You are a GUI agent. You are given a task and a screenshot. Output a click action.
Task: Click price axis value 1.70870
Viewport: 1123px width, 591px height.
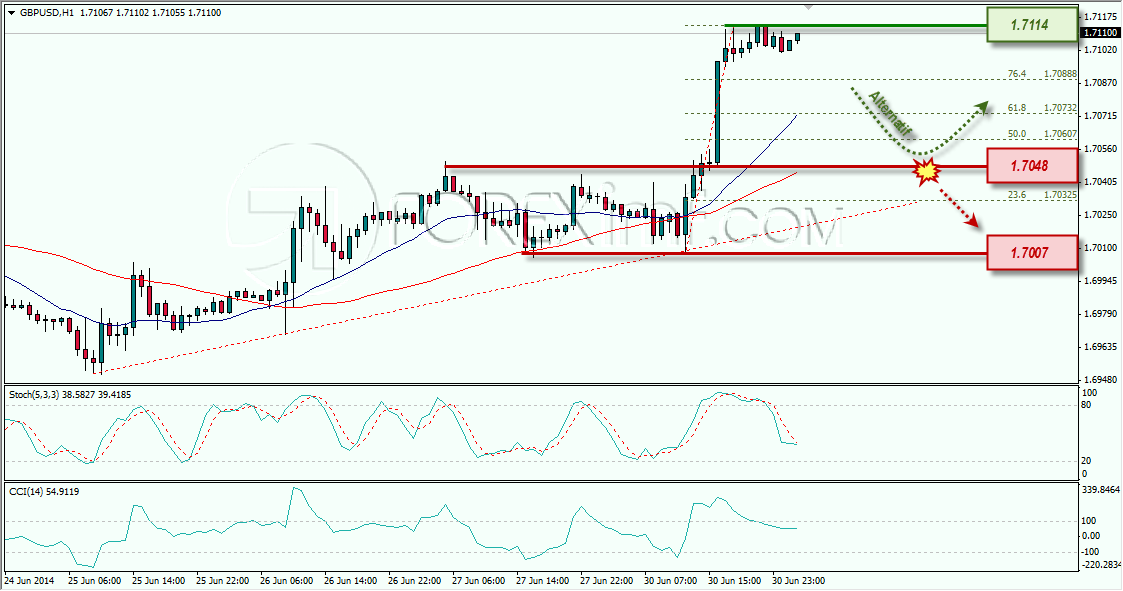(x=1102, y=82)
